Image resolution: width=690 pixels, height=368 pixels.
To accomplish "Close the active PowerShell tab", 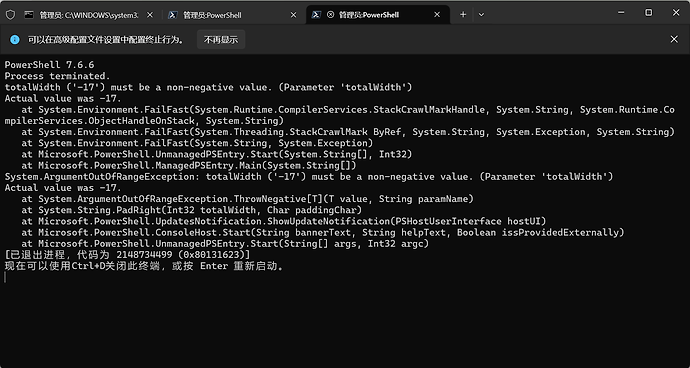I will [x=437, y=15].
